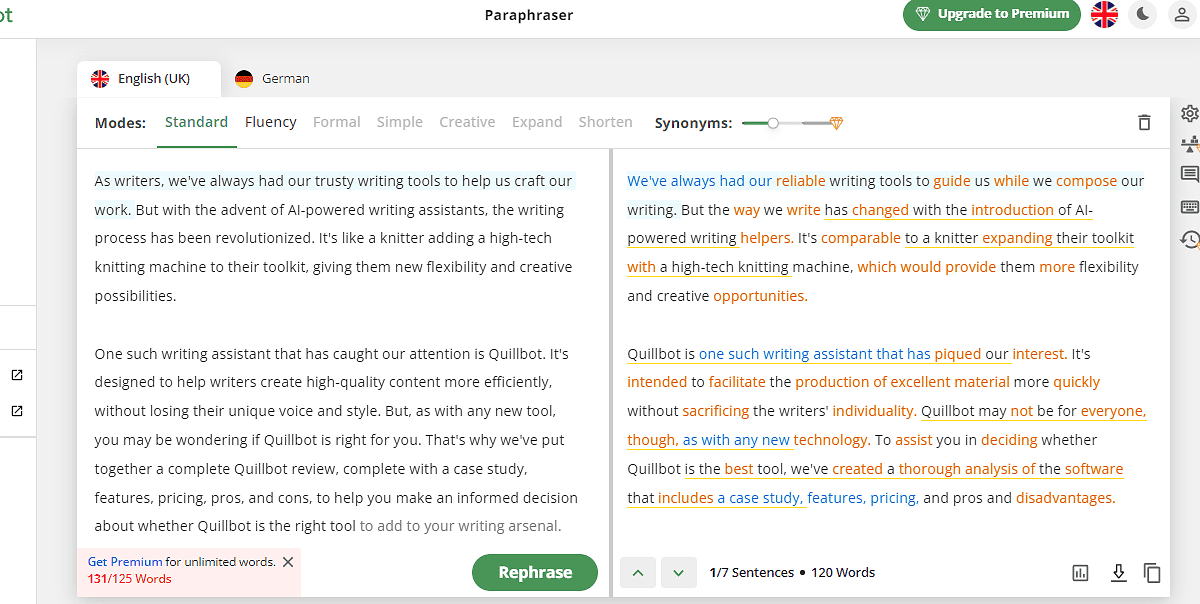This screenshot has height=604, width=1200.
Task: Toggle dark mode with the moon icon
Action: tap(1143, 14)
